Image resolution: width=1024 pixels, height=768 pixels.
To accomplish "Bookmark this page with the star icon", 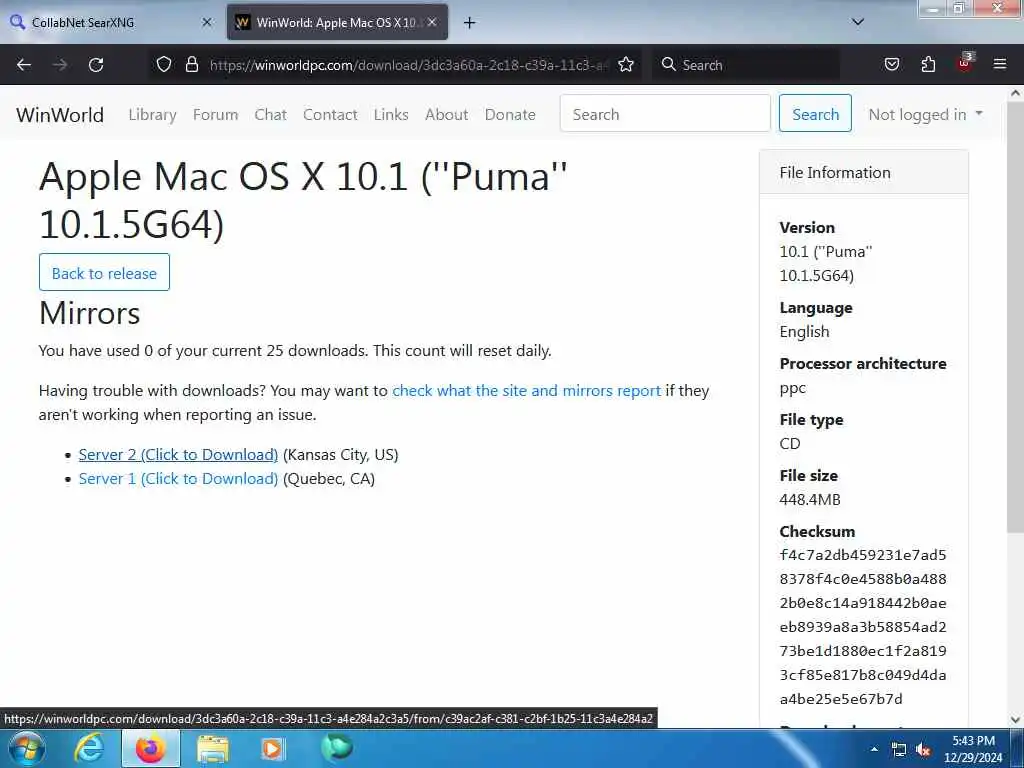I will click(x=626, y=64).
